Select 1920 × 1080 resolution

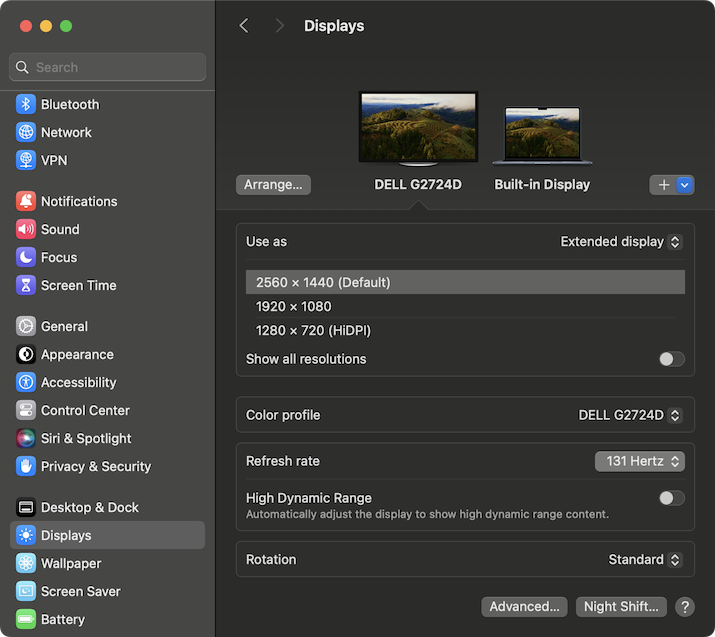click(293, 306)
